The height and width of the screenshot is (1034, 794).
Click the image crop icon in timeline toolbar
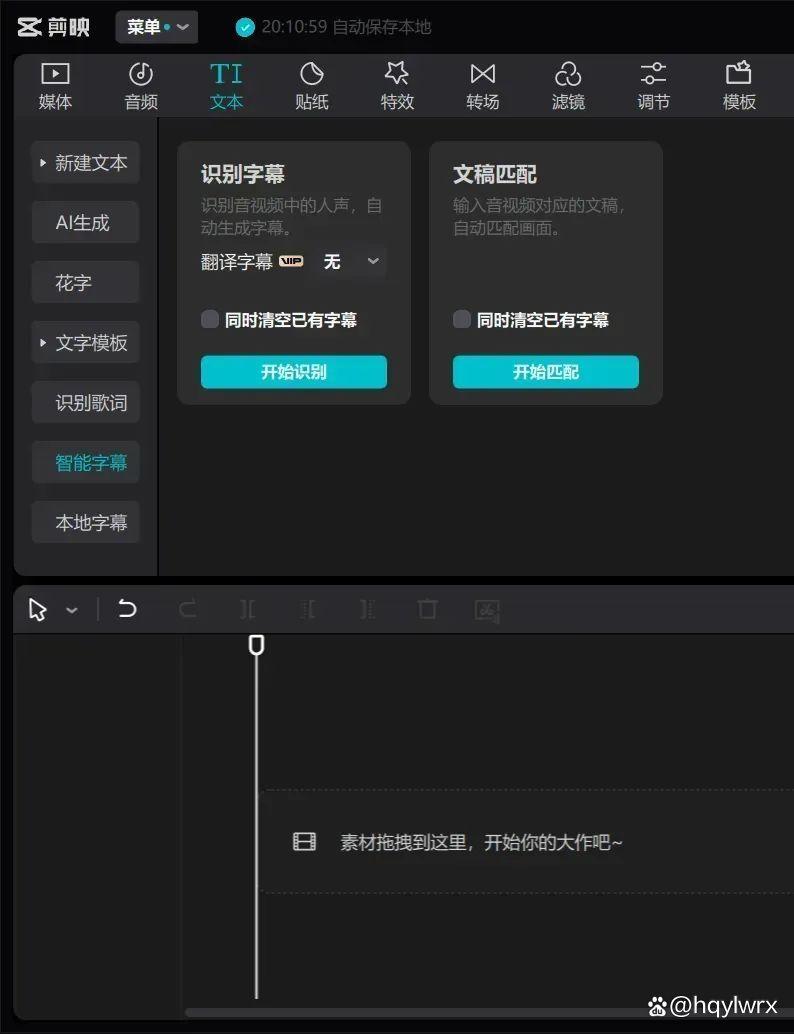click(x=487, y=610)
